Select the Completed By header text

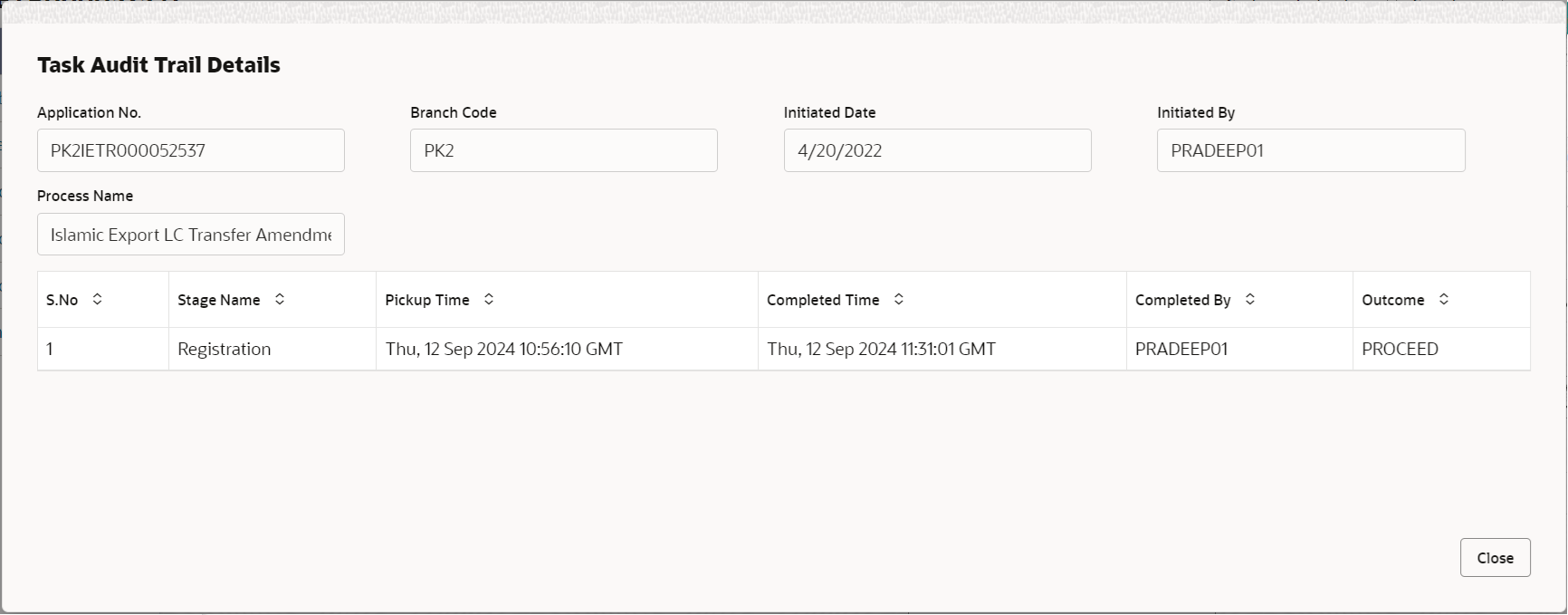tap(1183, 300)
